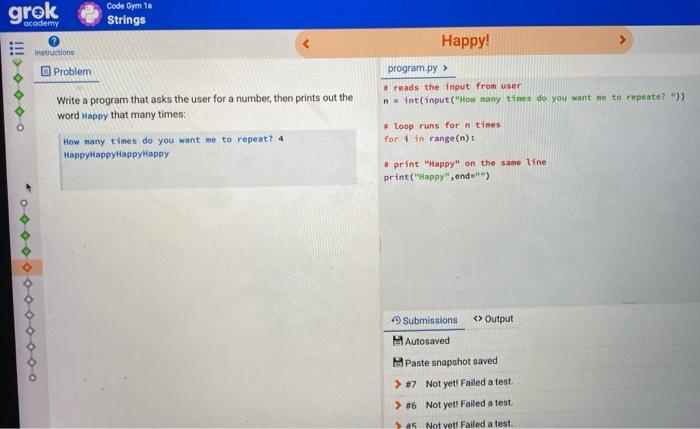
Task: Click the Paste snapshot saved entry text
Action: click(451, 362)
